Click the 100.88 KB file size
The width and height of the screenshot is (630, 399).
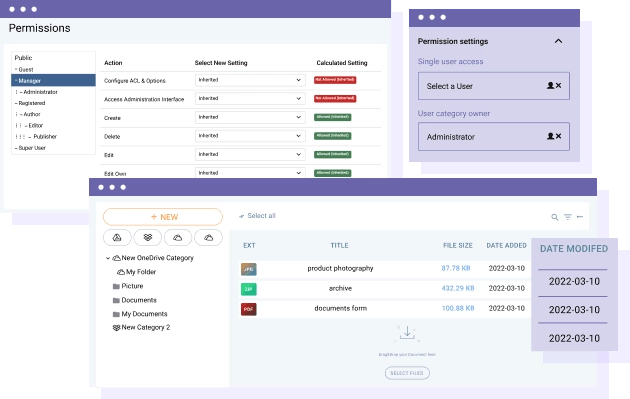pos(458,308)
